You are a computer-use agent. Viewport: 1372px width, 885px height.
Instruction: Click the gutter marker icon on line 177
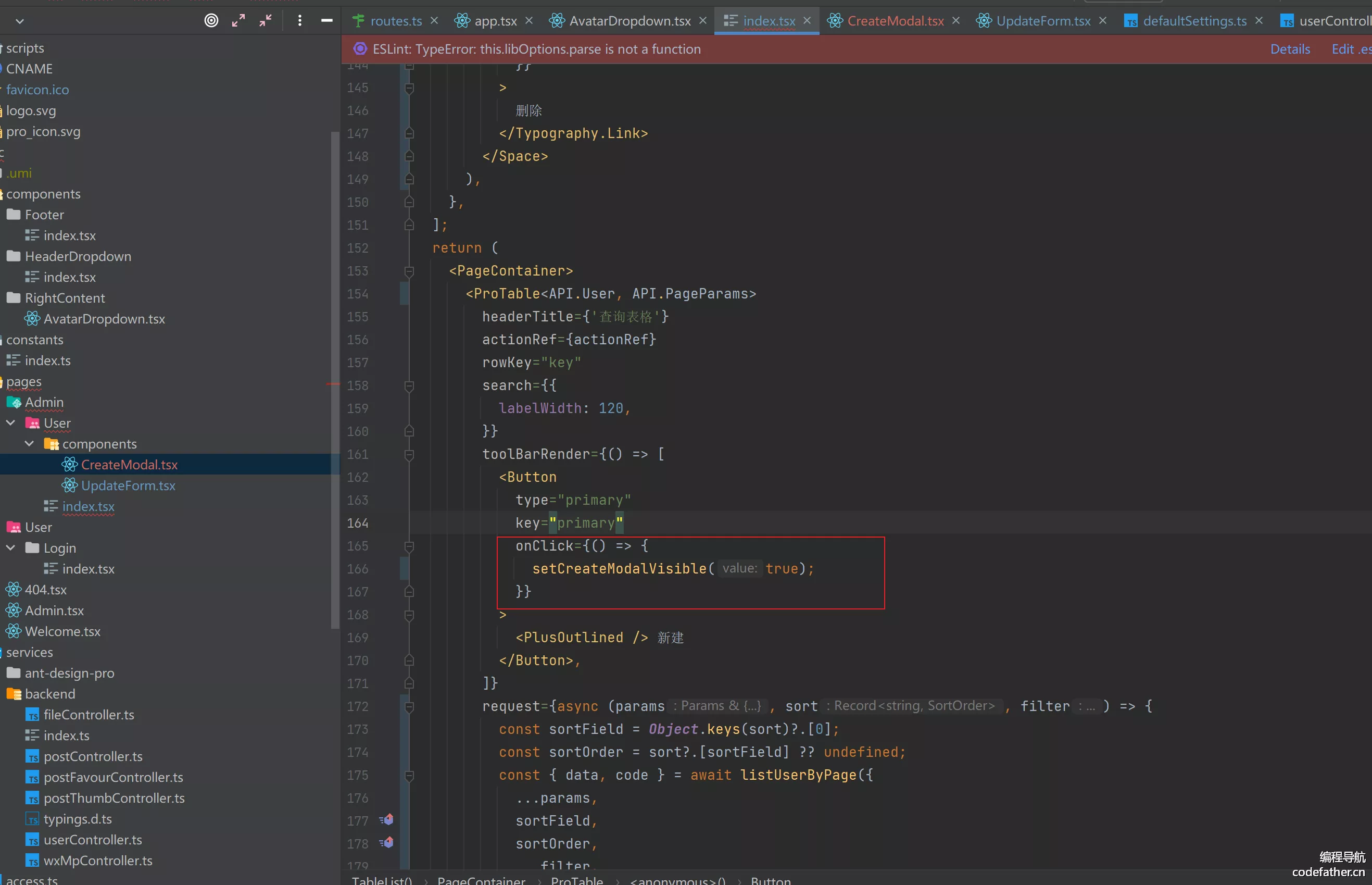click(x=386, y=819)
